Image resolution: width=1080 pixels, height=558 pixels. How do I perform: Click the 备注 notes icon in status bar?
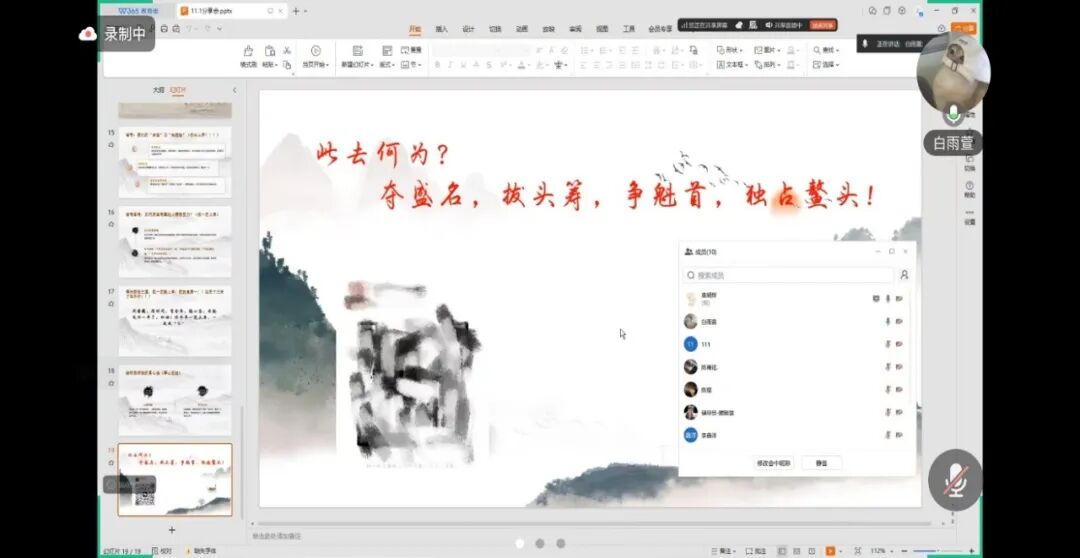click(x=725, y=550)
